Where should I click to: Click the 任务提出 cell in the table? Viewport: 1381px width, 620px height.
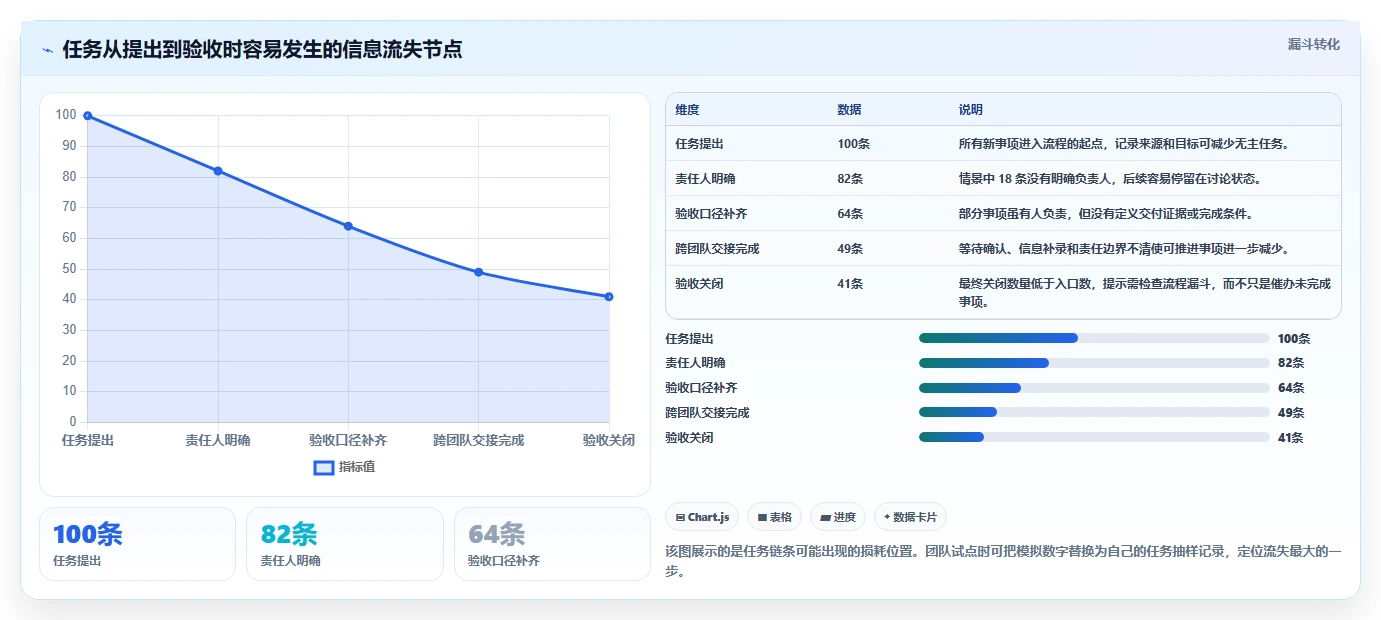click(x=700, y=144)
